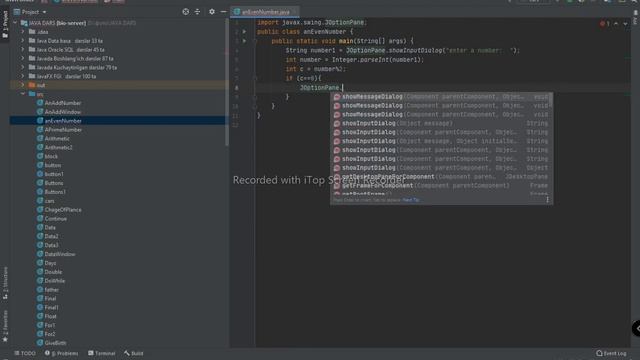The image size is (640, 360).
Task: Select block class in tree
Action: (51, 156)
